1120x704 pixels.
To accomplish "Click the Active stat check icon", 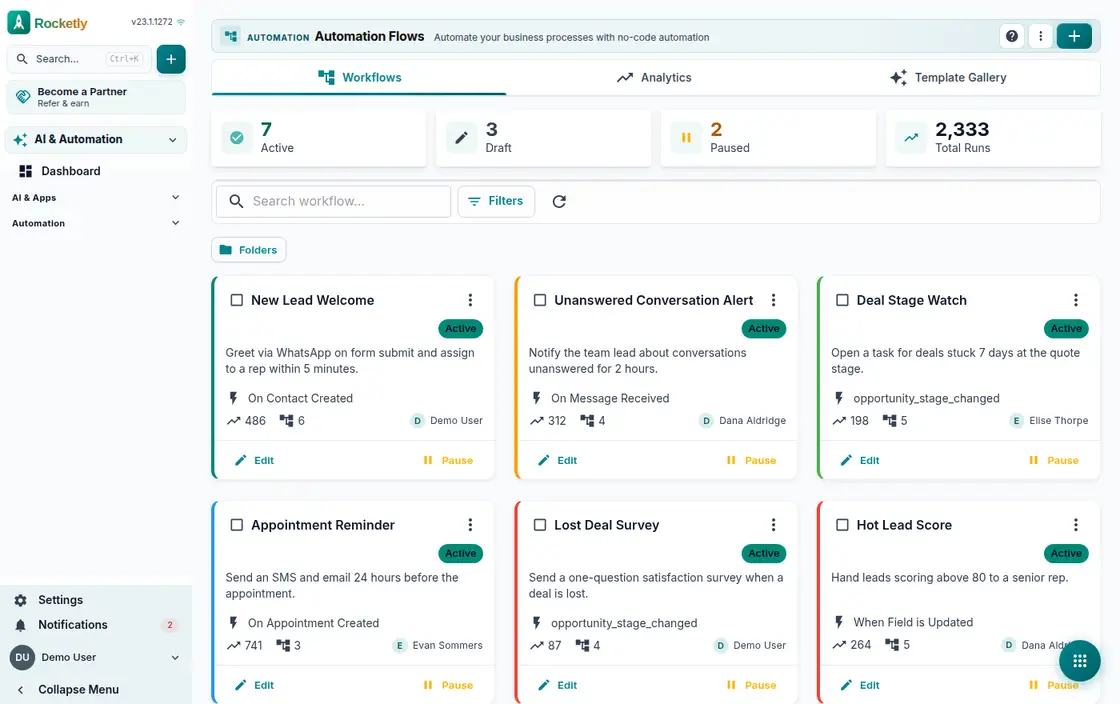I will 237,138.
